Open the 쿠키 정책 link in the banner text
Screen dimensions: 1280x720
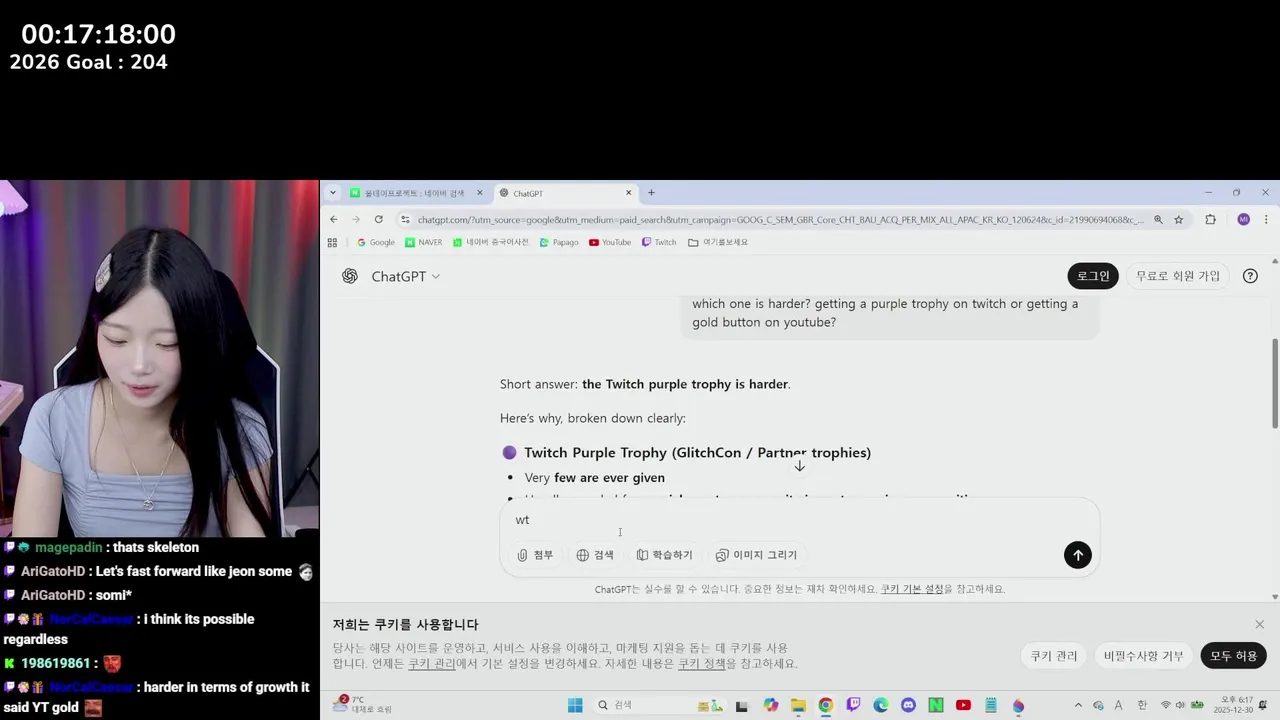(x=702, y=664)
